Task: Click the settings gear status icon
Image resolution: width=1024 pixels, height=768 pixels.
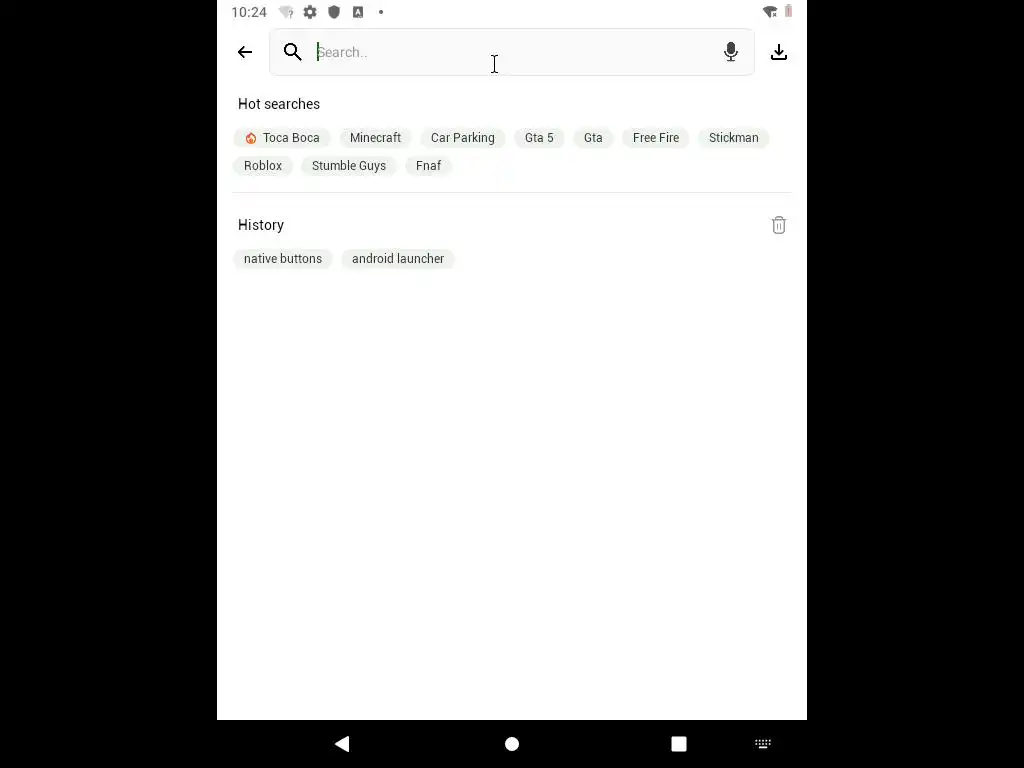Action: [310, 12]
